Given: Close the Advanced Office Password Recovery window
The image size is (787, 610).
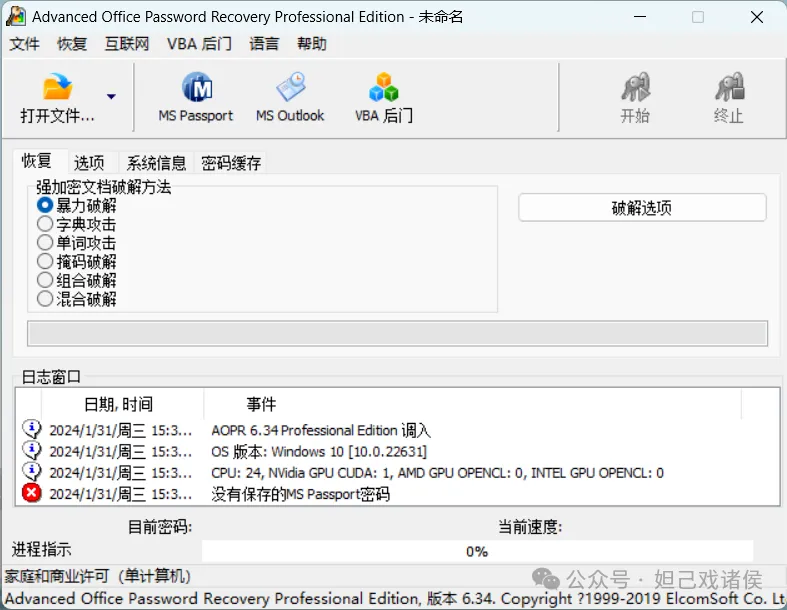Looking at the screenshot, I should tap(757, 17).
